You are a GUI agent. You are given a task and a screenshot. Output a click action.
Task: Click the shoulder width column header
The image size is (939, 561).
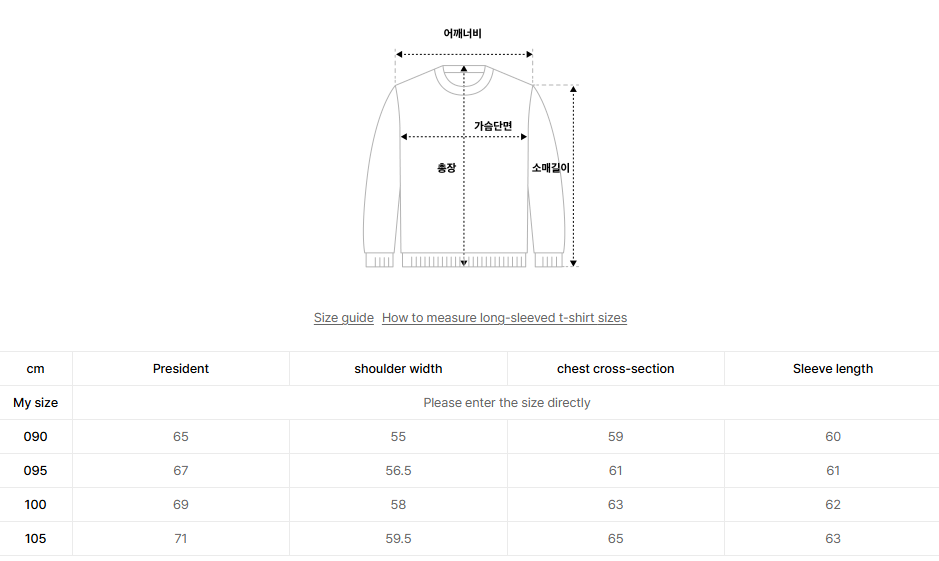click(398, 369)
